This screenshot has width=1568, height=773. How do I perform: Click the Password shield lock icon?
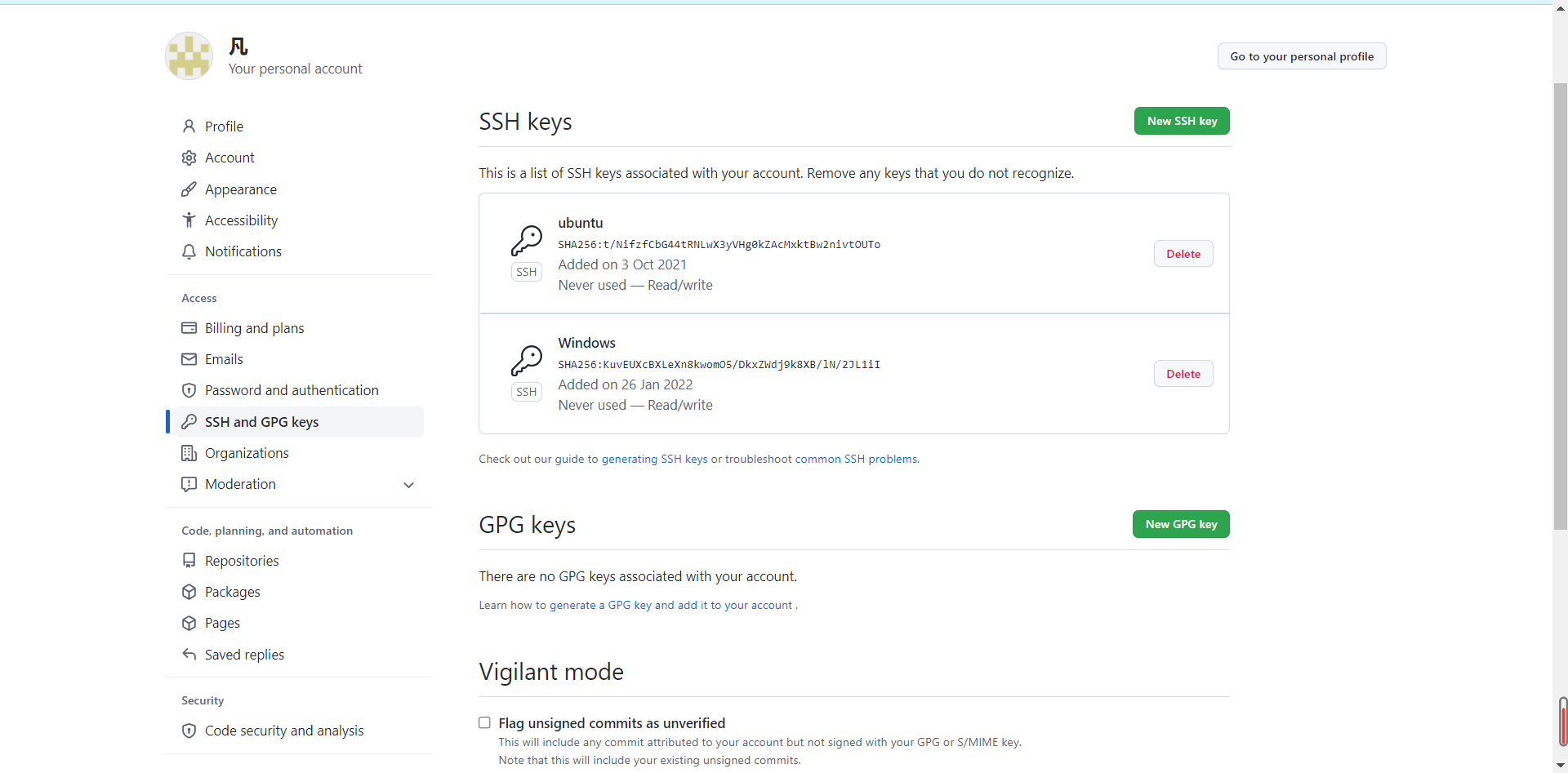pos(189,390)
